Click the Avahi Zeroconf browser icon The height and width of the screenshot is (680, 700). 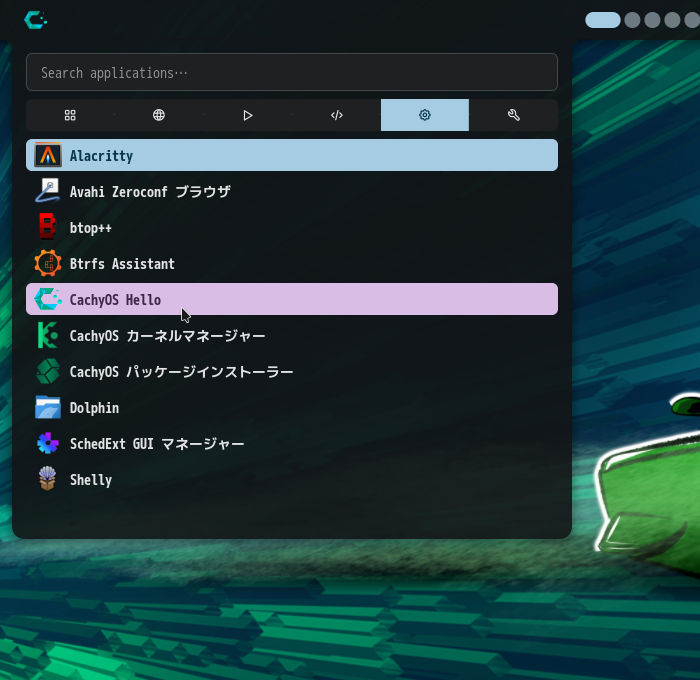(x=48, y=191)
